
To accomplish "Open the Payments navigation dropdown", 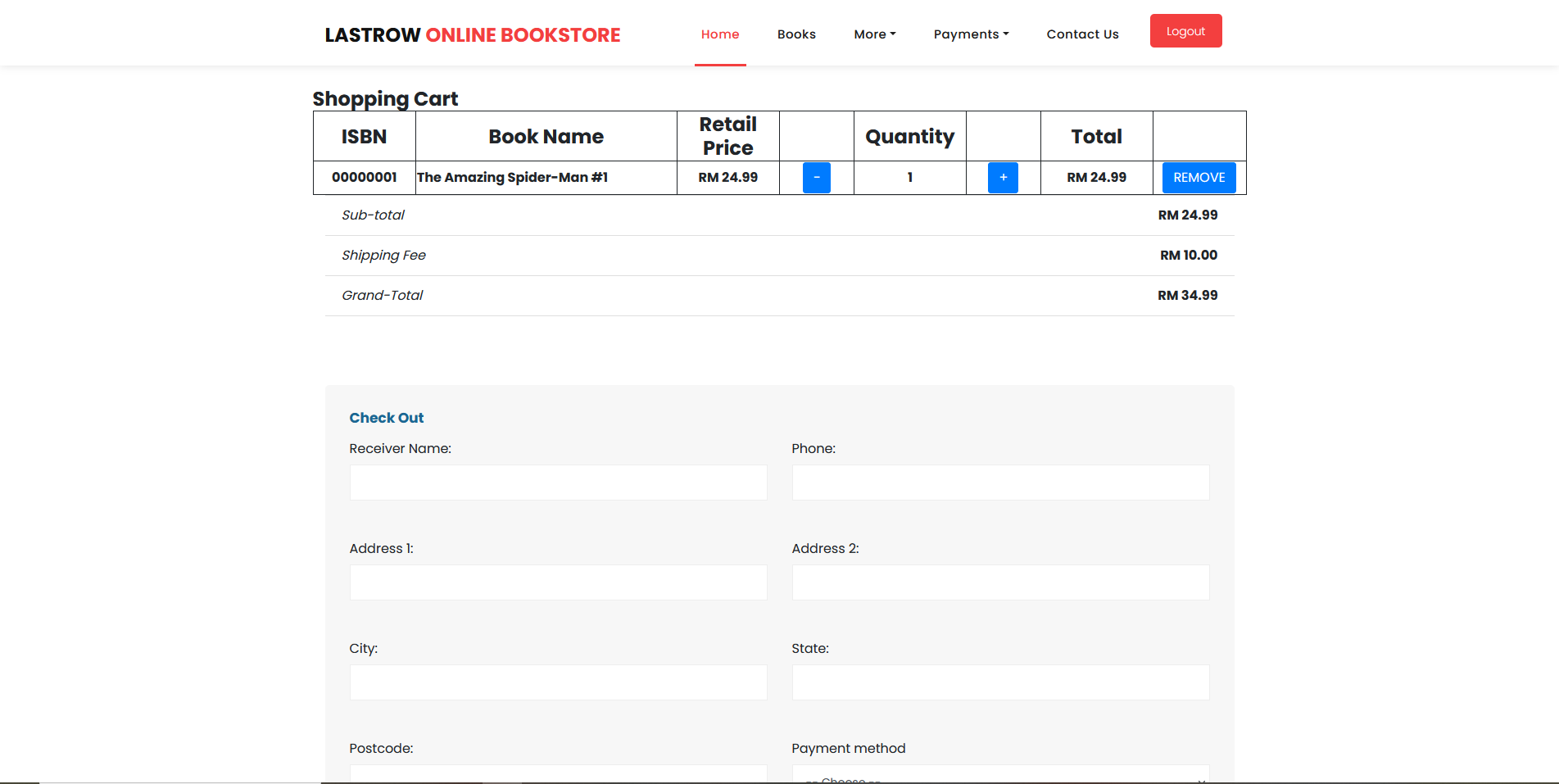I will 971,34.
